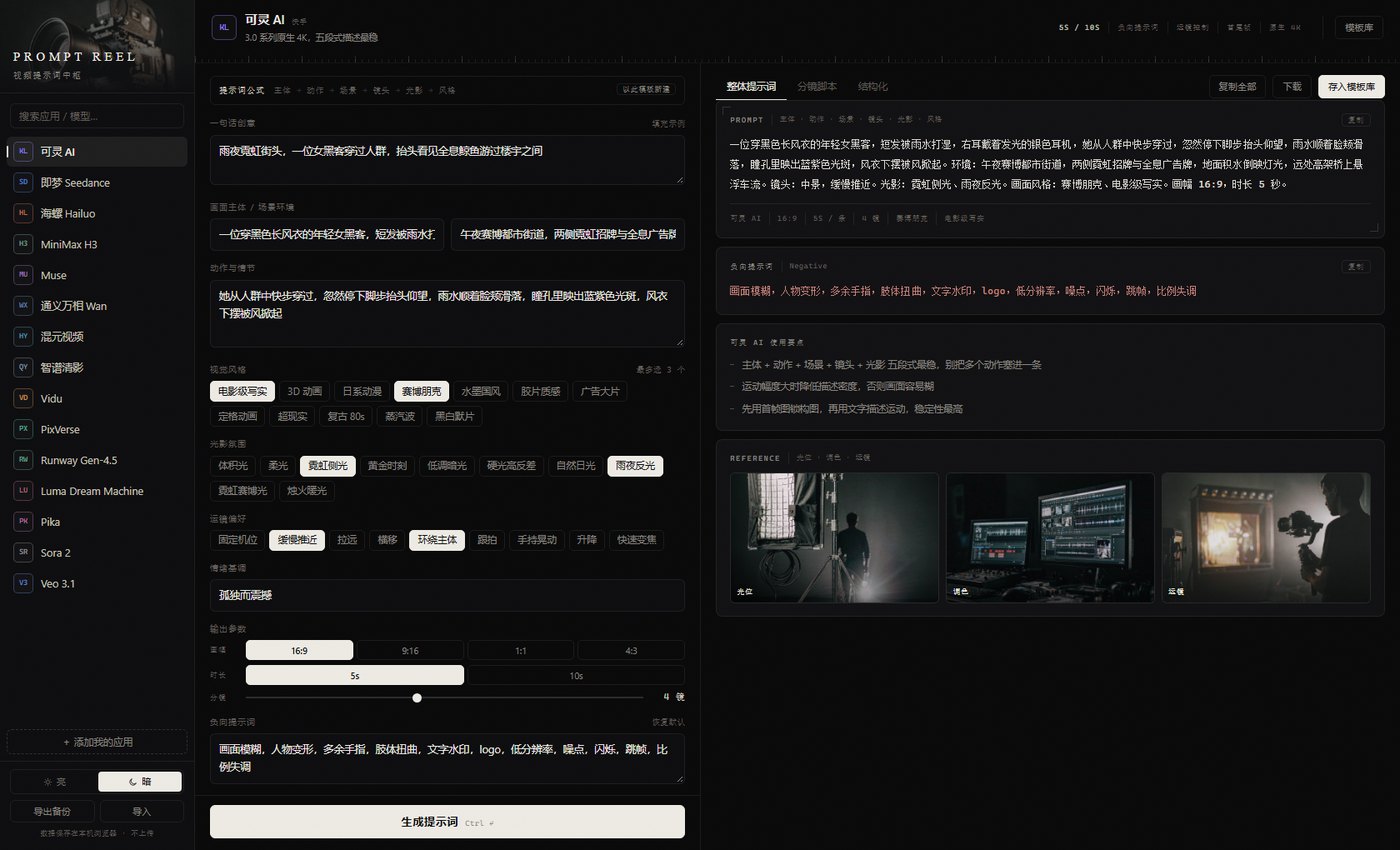Image resolution: width=1400 pixels, height=850 pixels.
Task: Select the LU badge for Luma Dream Machine
Action: 23,491
